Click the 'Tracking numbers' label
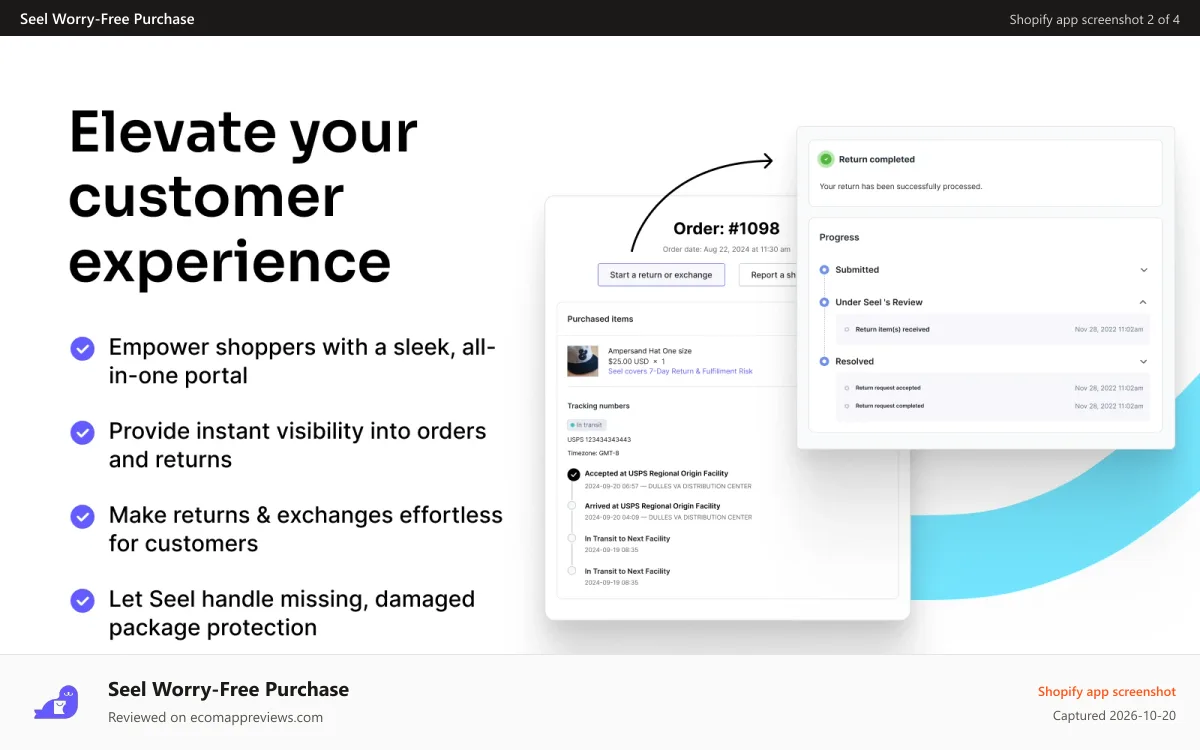Screen dimensions: 1200x750 pos(598,406)
